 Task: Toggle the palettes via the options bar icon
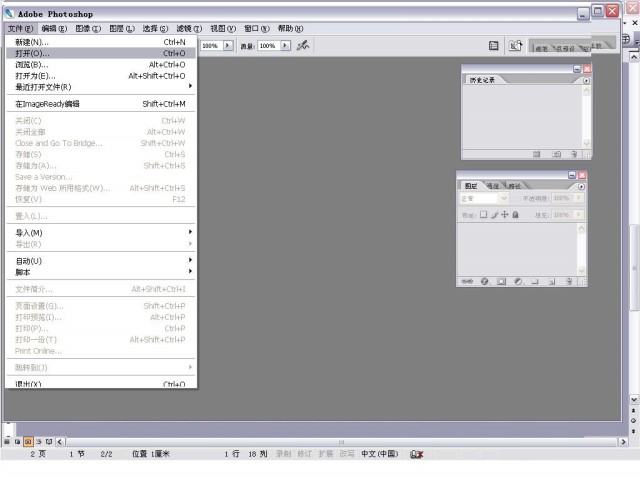pos(493,46)
